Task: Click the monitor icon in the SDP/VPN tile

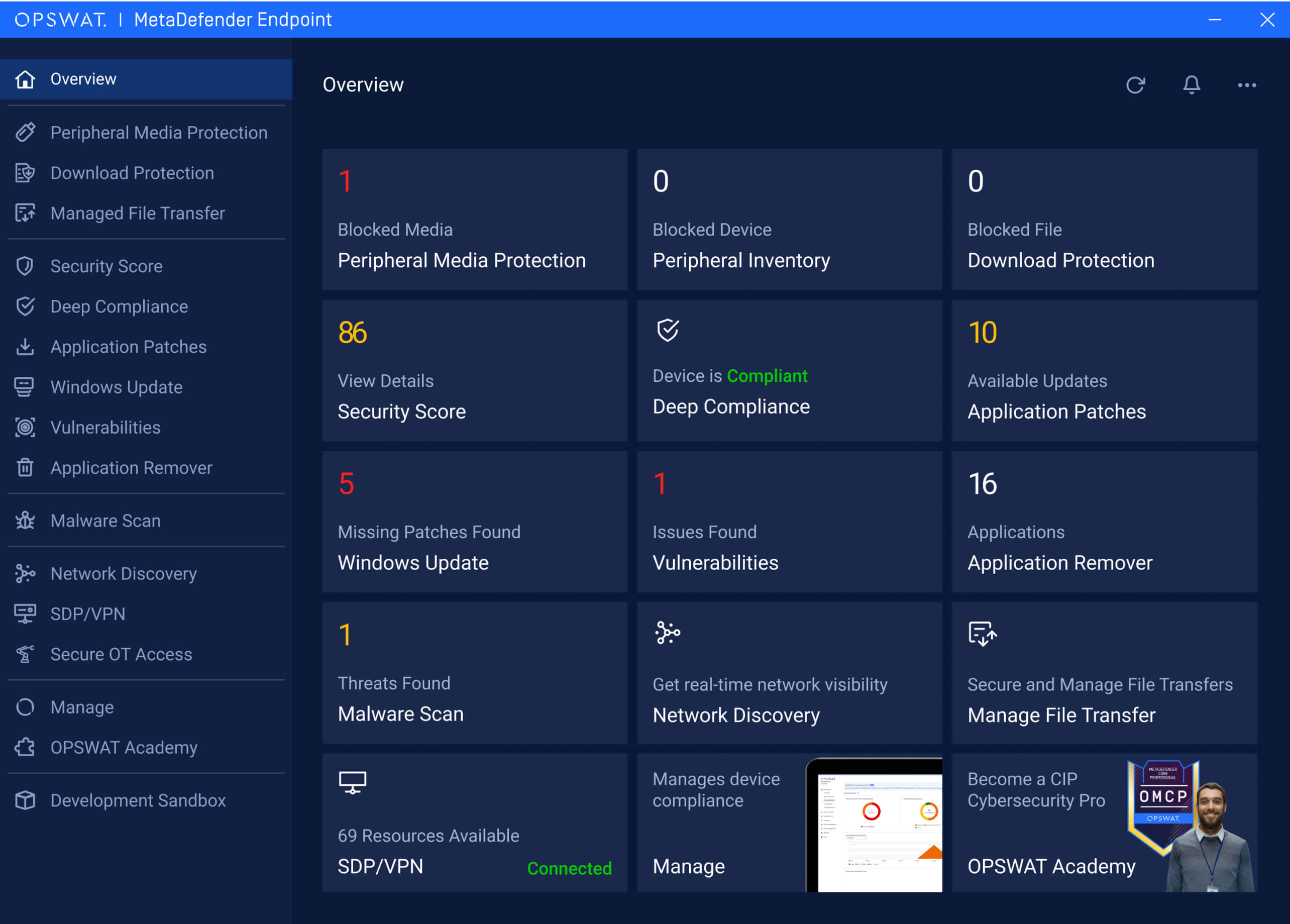Action: click(x=352, y=783)
